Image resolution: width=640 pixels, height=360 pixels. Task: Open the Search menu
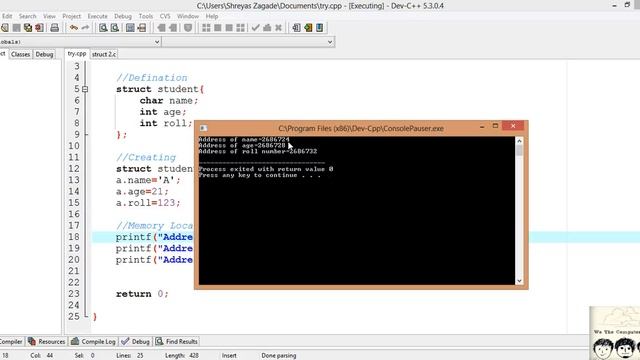tap(27, 16)
